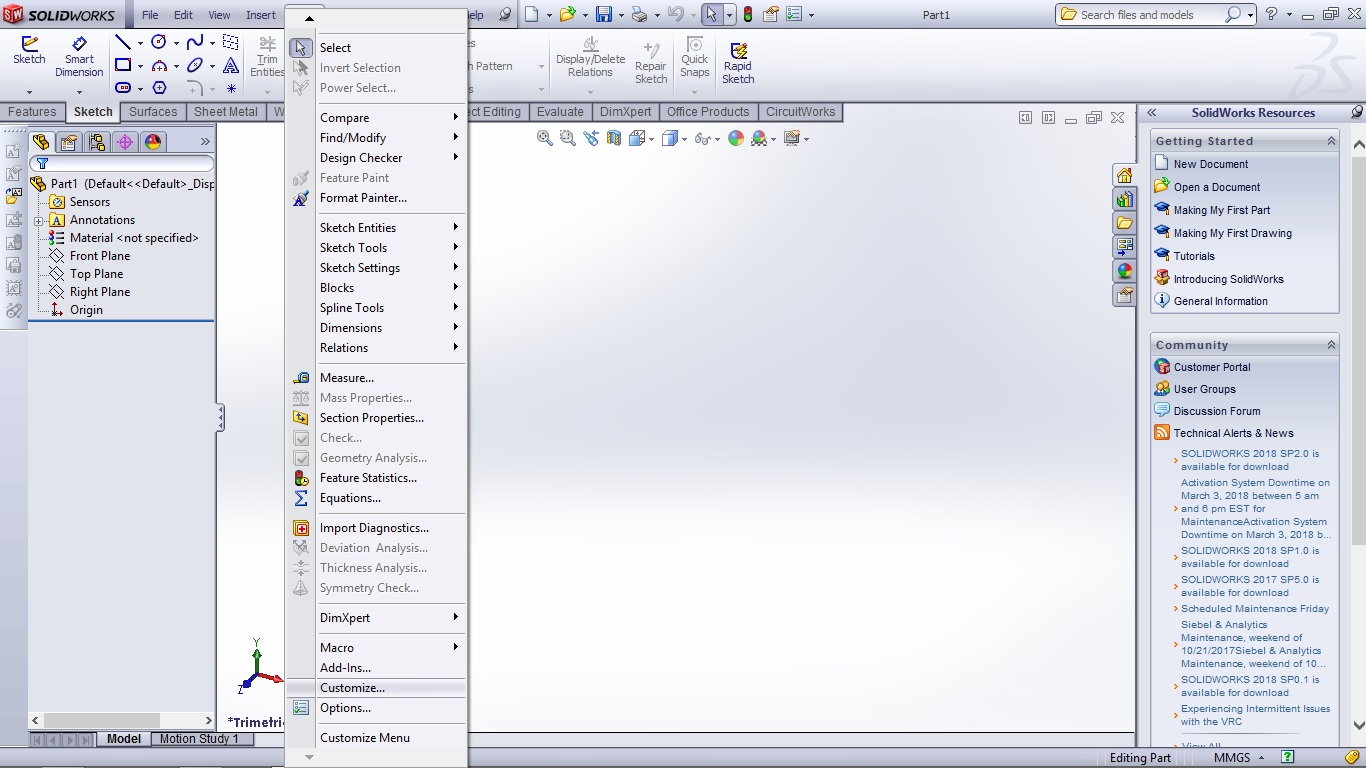This screenshot has width=1366, height=768.
Task: Open the Repair Sketch tool
Action: (x=651, y=57)
